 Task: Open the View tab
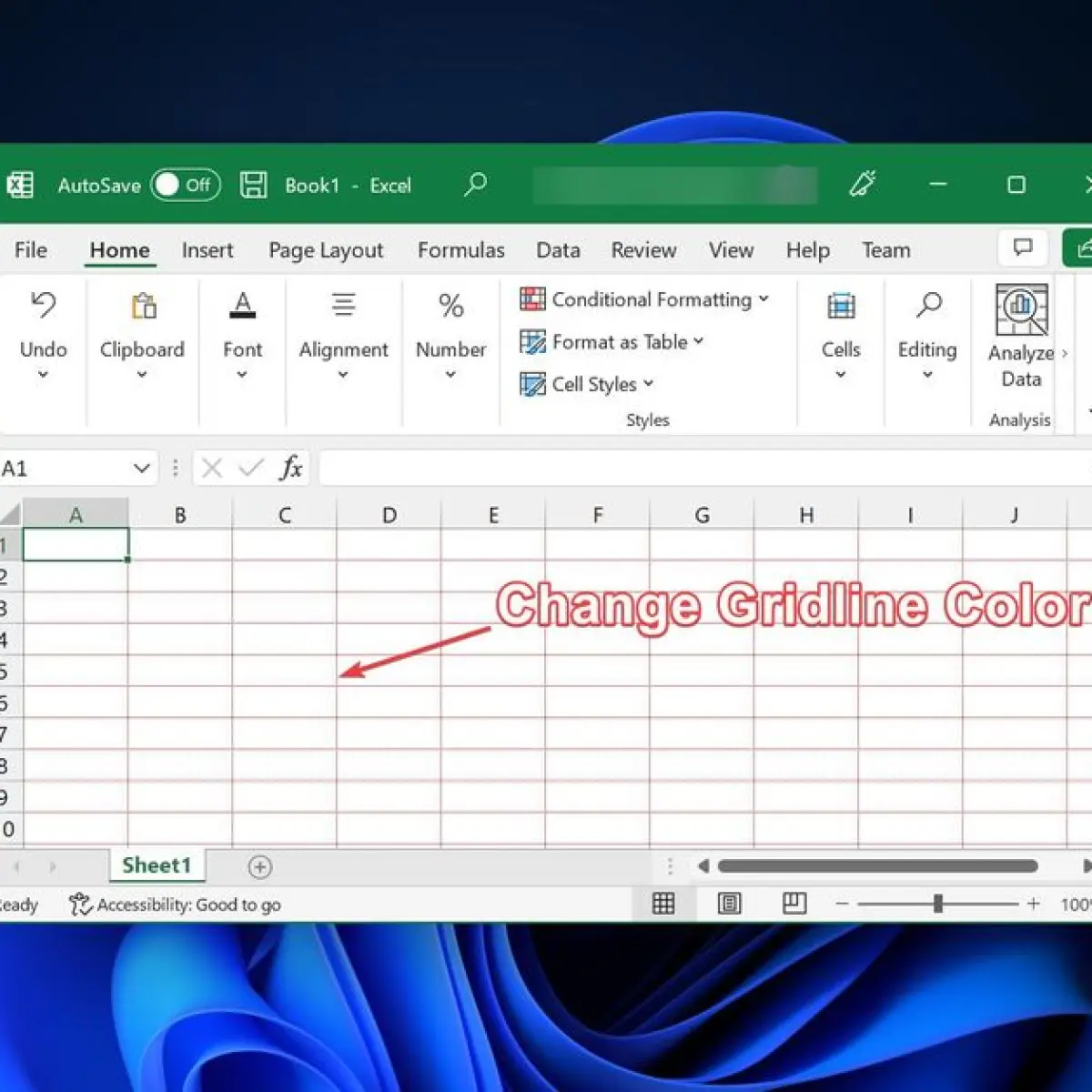[x=731, y=250]
